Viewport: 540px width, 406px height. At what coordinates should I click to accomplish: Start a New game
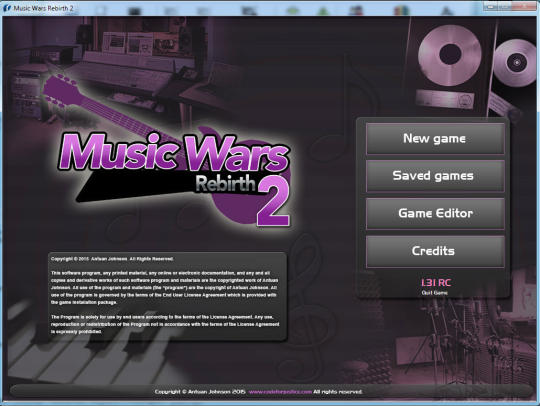tap(435, 139)
